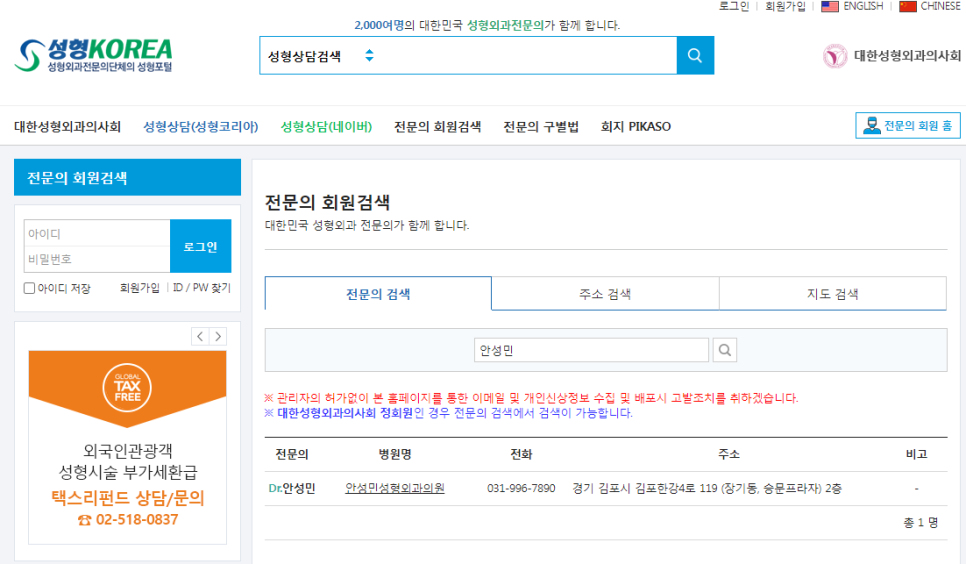The height and width of the screenshot is (564, 966).
Task: Open 안성민성형외과의원 hospital link
Action: (395, 488)
